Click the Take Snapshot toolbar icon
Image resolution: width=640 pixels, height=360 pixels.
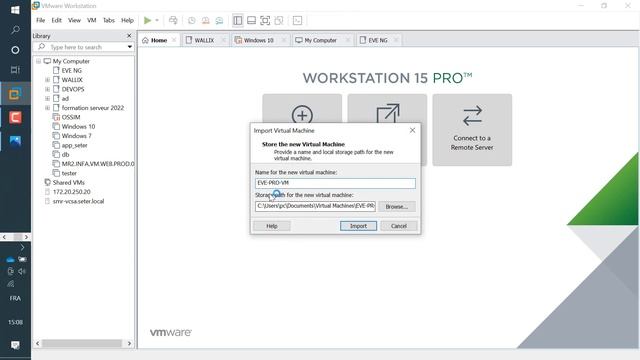pos(191,20)
